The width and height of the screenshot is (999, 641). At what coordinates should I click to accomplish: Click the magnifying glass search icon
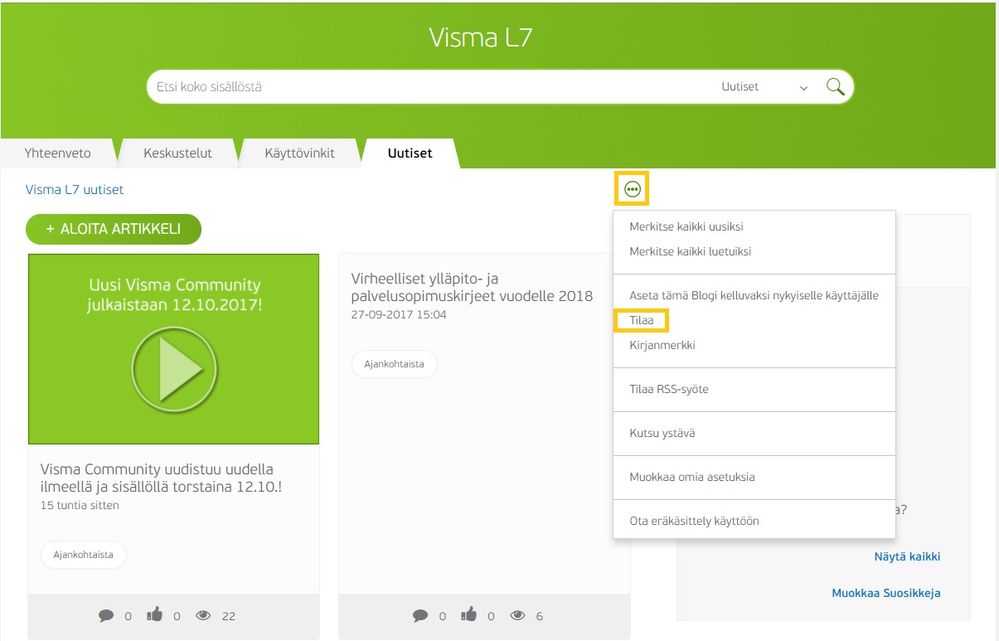[x=835, y=87]
